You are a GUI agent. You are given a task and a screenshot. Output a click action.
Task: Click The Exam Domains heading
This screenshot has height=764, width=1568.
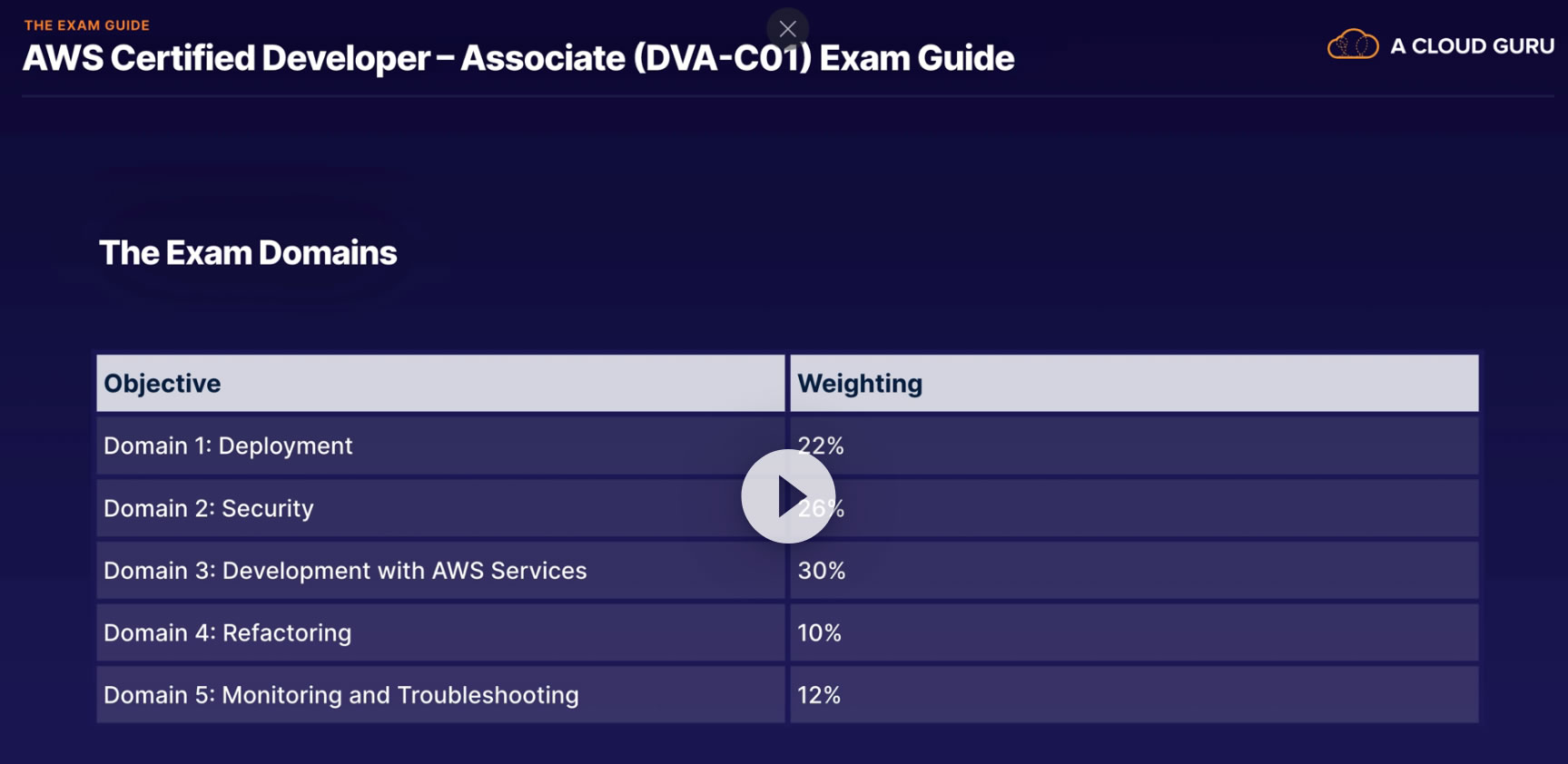pos(248,253)
